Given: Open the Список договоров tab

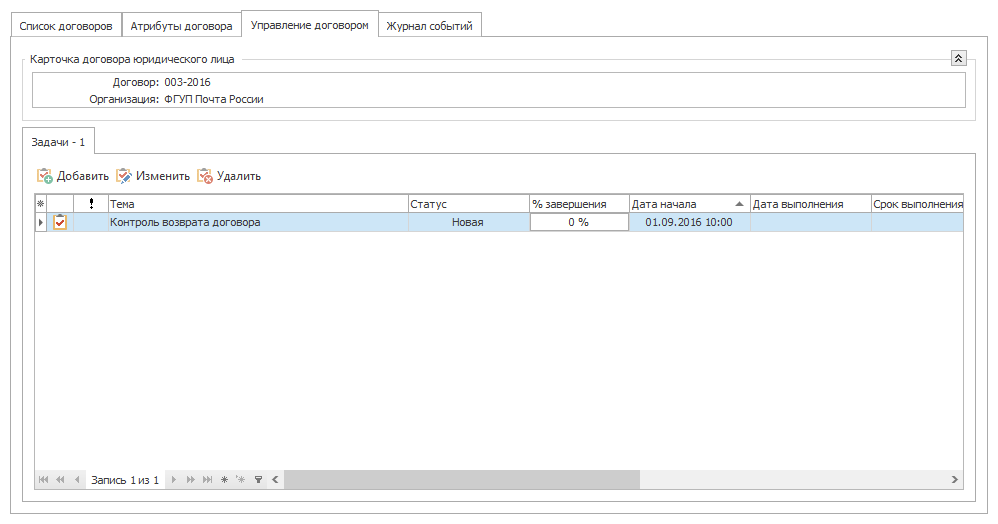Looking at the screenshot, I should point(66,26).
